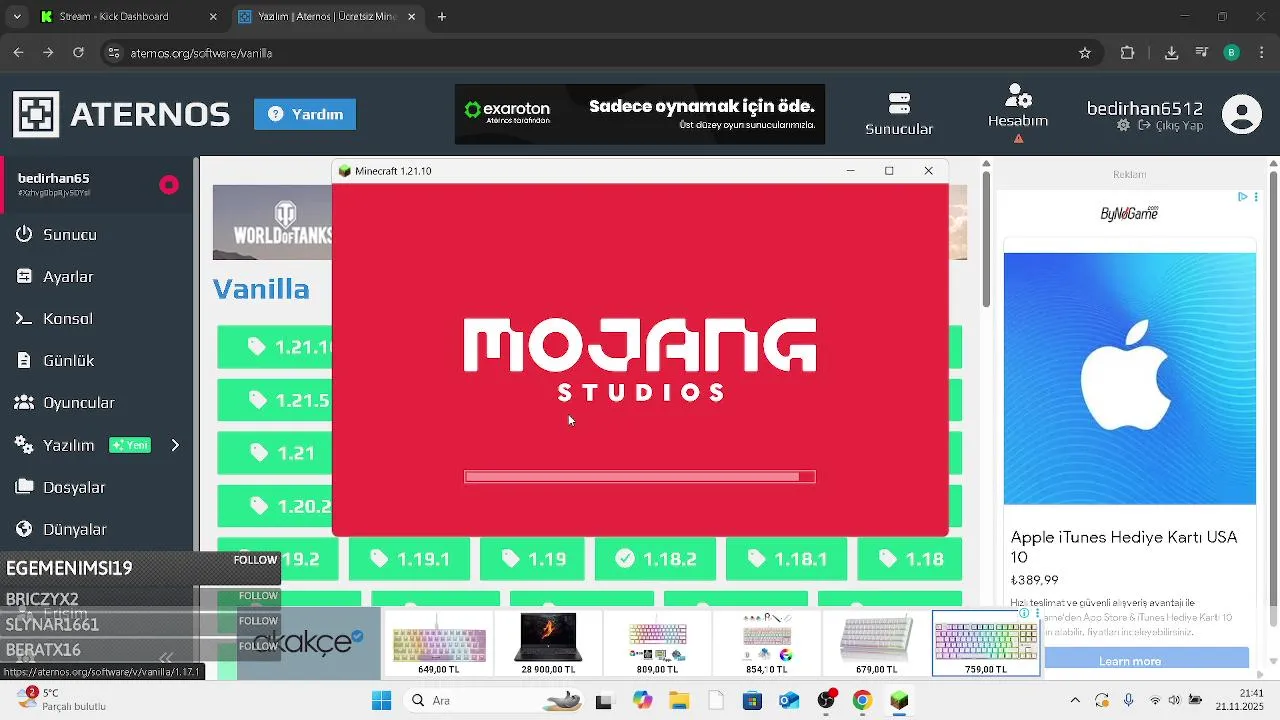Image resolution: width=1280 pixels, height=720 pixels.
Task: Click the AdChoices icon on Apple ad
Action: (x=1242, y=197)
